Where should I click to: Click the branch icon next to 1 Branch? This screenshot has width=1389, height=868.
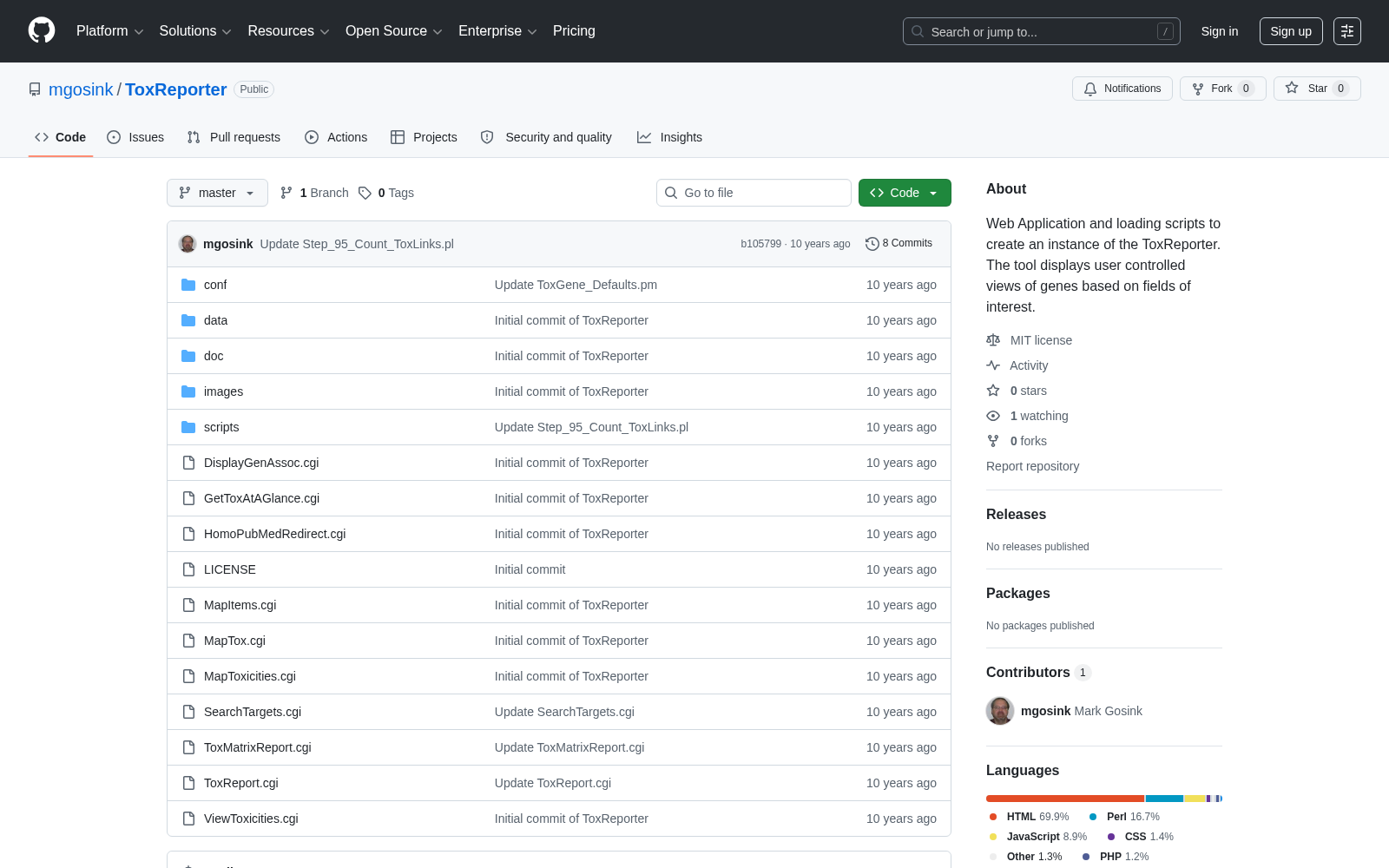click(x=286, y=193)
